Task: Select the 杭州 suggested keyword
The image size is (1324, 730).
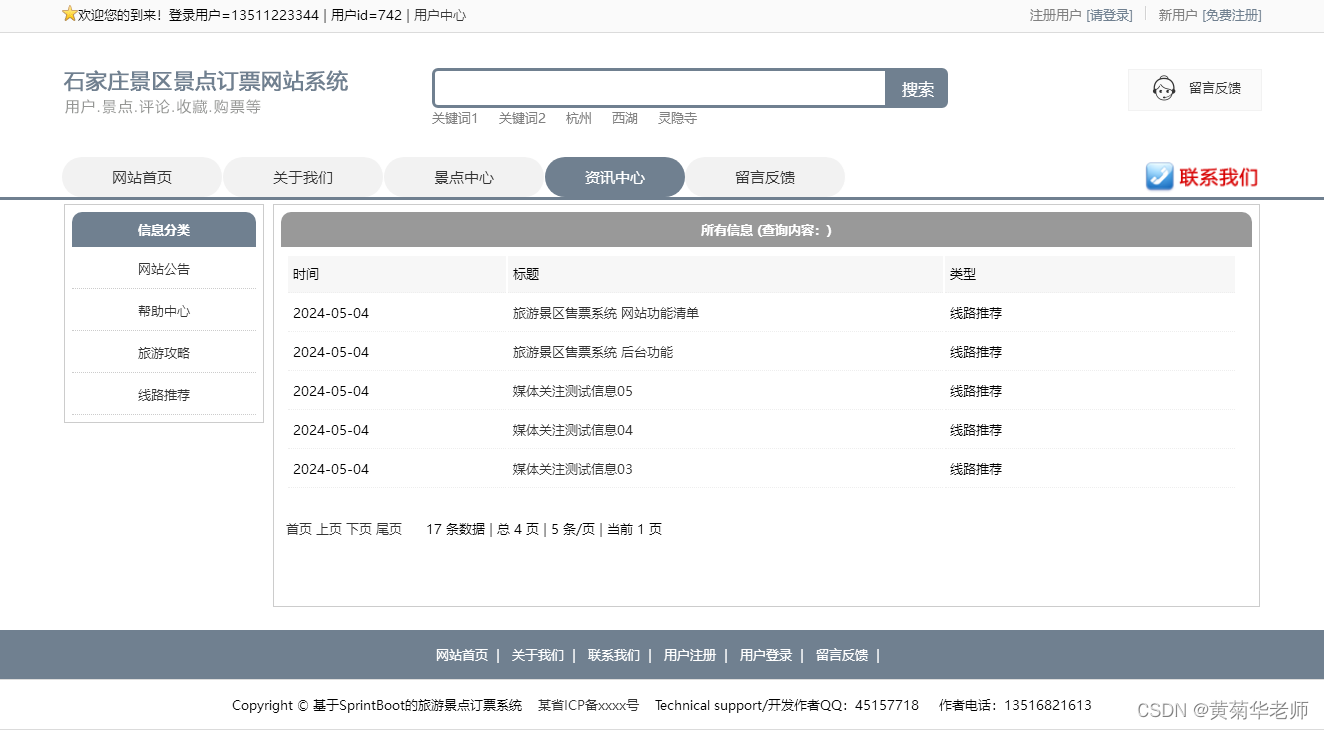Action: pos(579,118)
